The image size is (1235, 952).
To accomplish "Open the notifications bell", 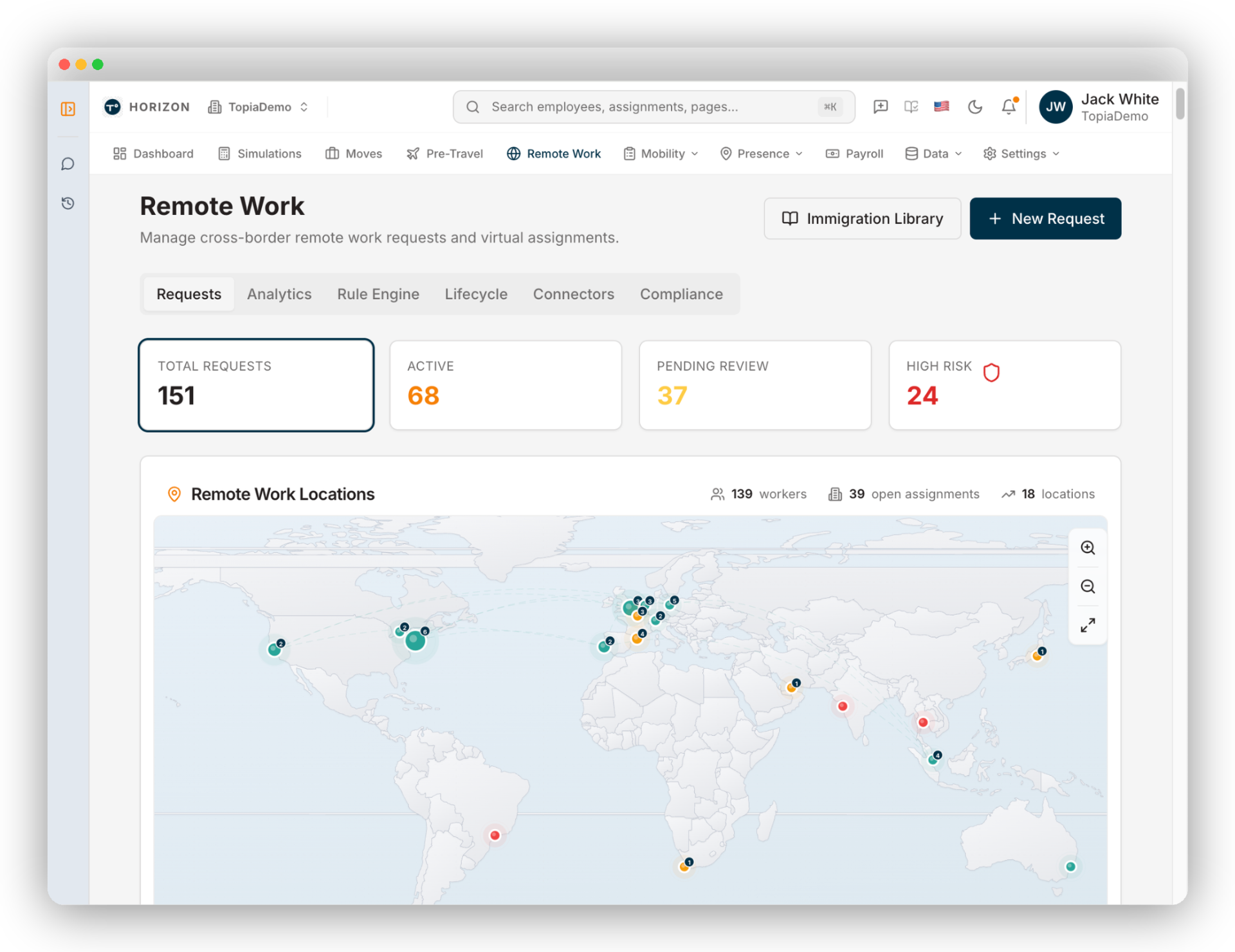I will click(x=1009, y=107).
